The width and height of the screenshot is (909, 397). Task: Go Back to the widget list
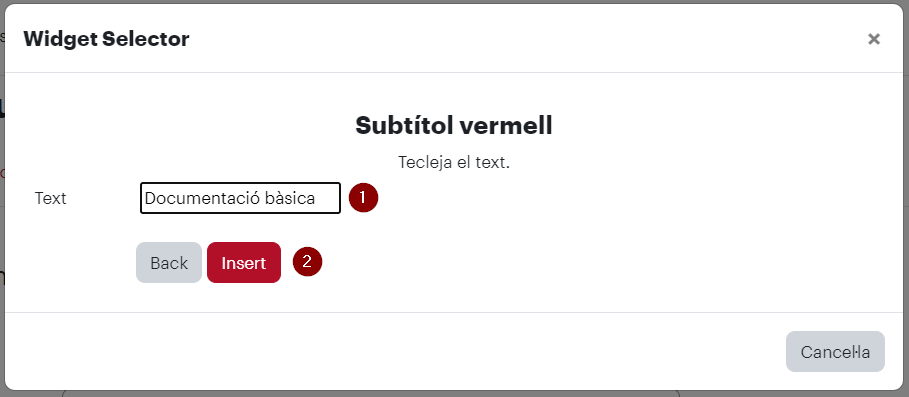169,263
